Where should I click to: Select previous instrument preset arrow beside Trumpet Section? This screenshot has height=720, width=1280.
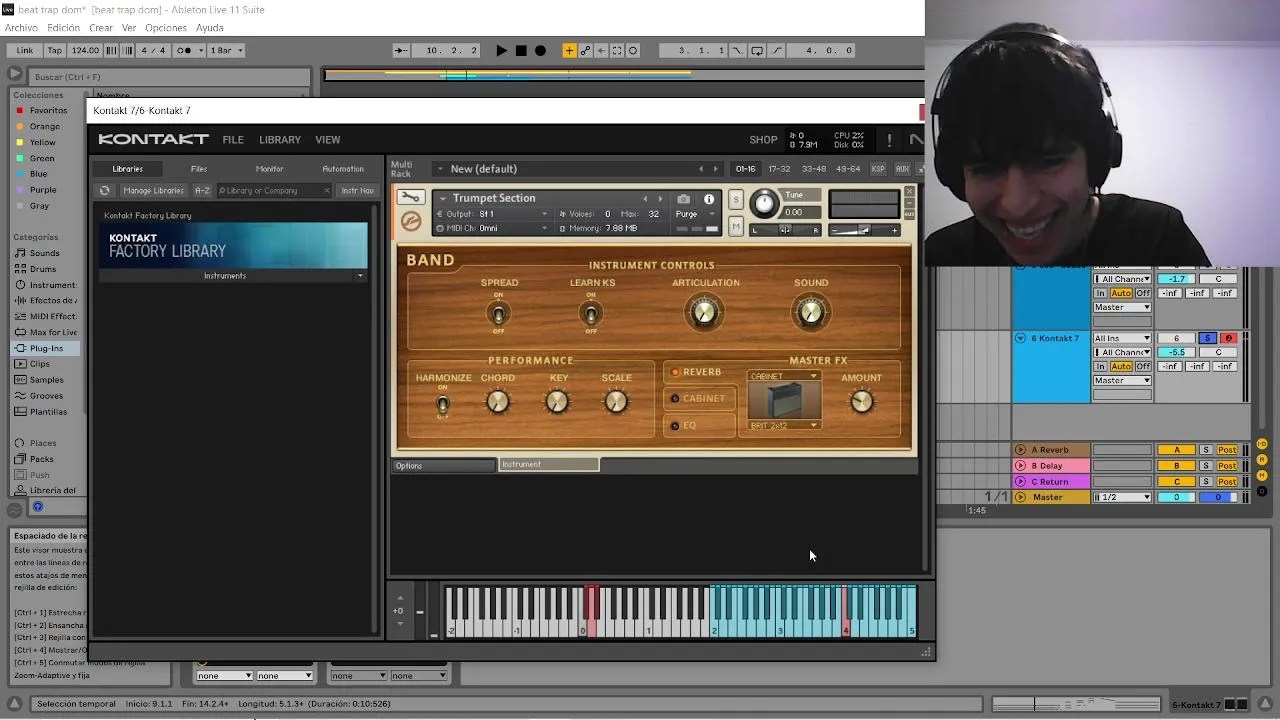coord(645,199)
